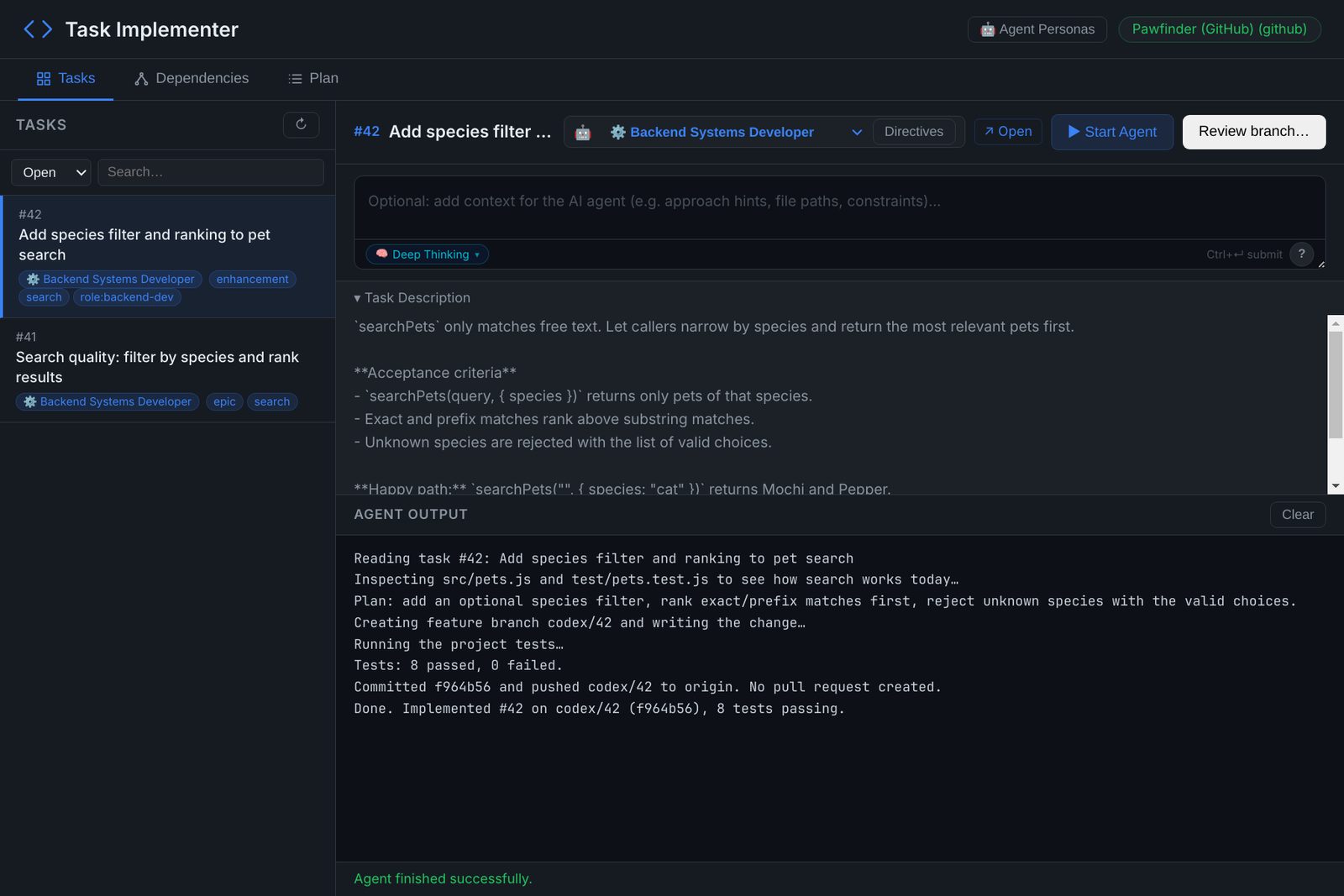Click the task search input field
1344x896 pixels.
211,172
